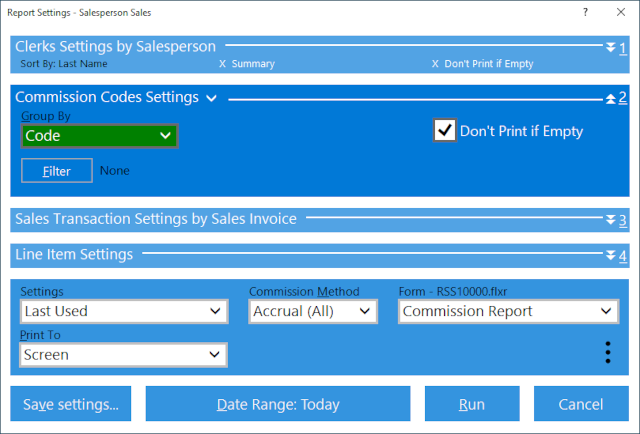Click the Filter button
The image size is (640, 434).
(57, 171)
